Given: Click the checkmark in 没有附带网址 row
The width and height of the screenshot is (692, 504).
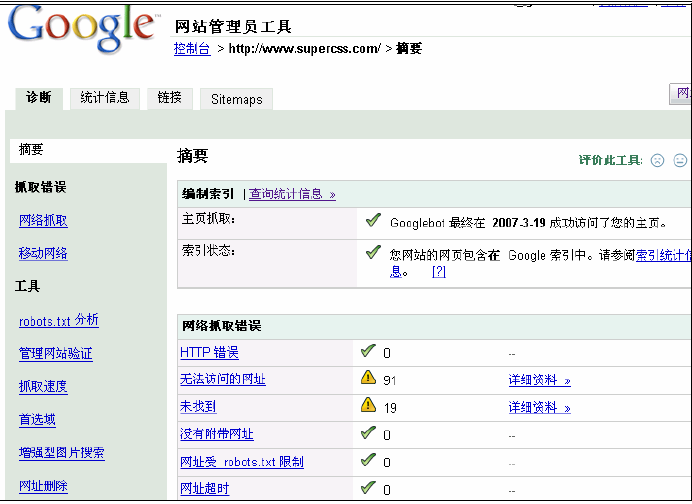Looking at the screenshot, I should coord(368,433).
